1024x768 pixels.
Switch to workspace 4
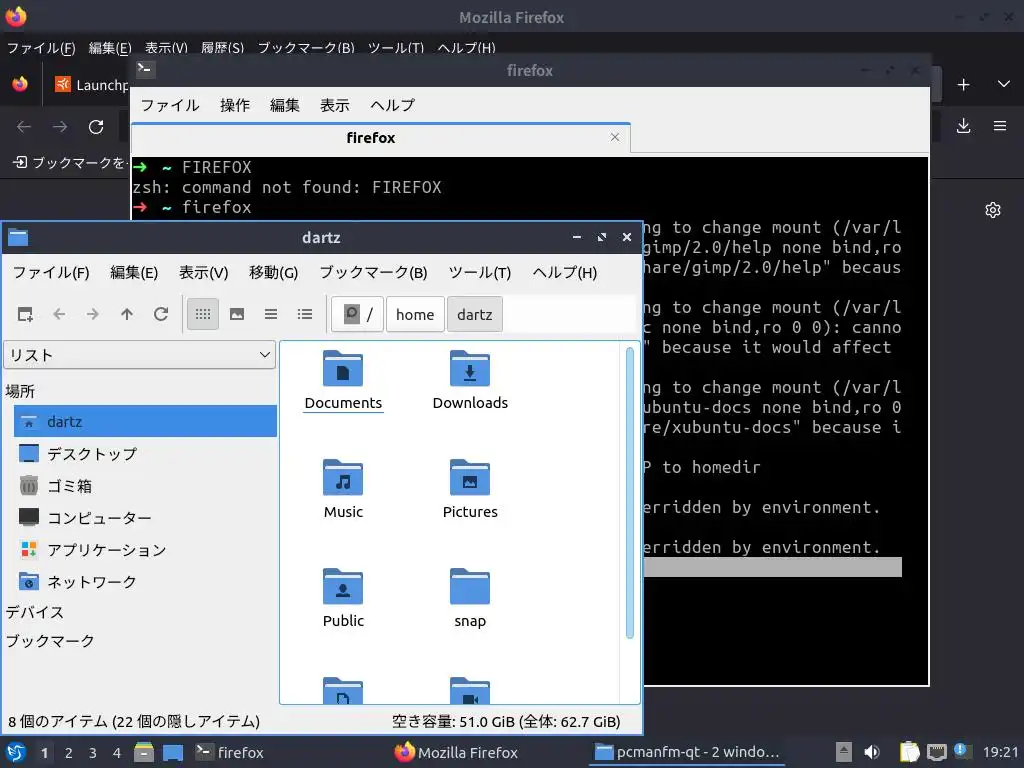(117, 753)
